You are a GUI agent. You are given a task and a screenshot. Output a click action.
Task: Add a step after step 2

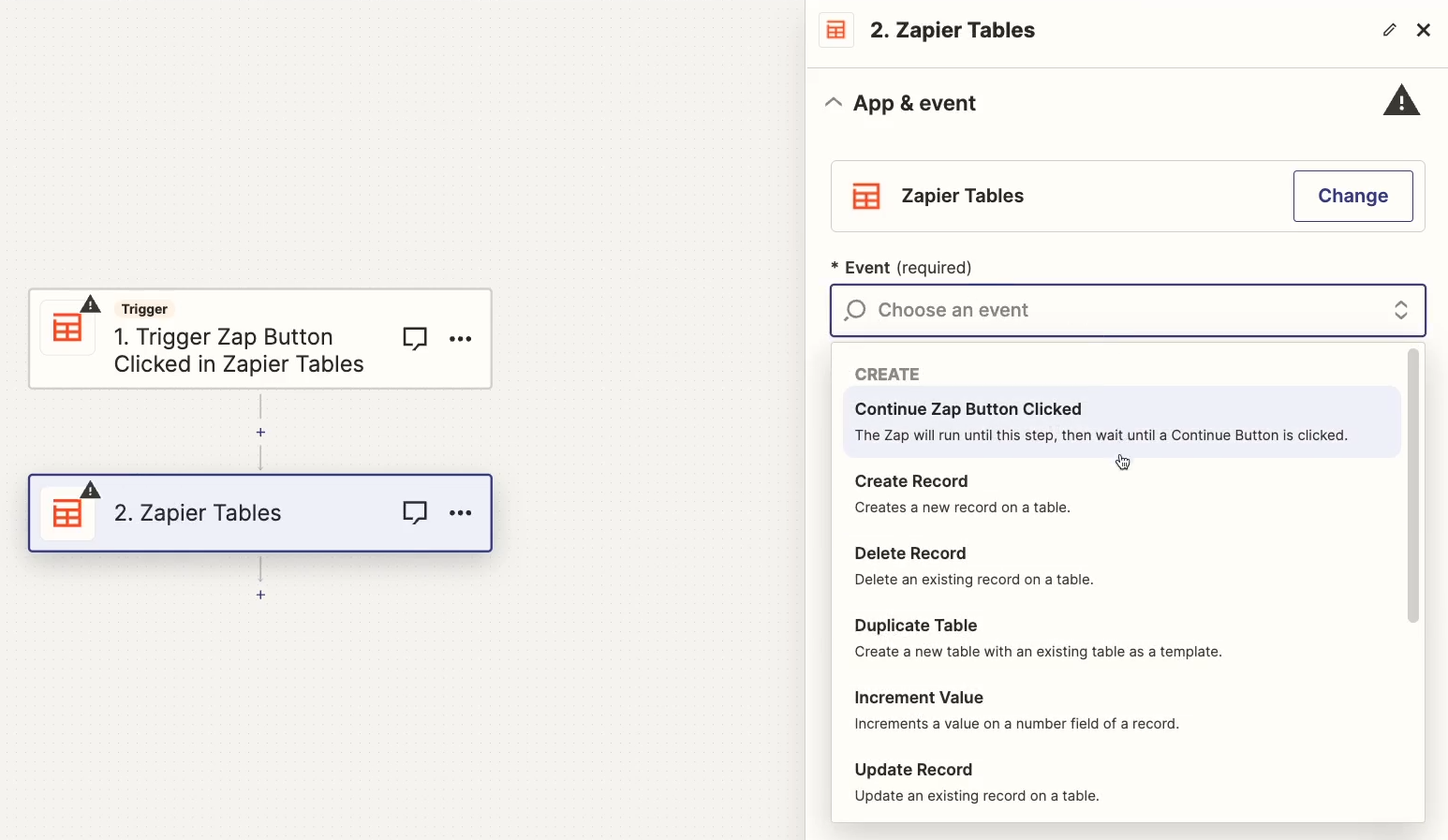(260, 595)
